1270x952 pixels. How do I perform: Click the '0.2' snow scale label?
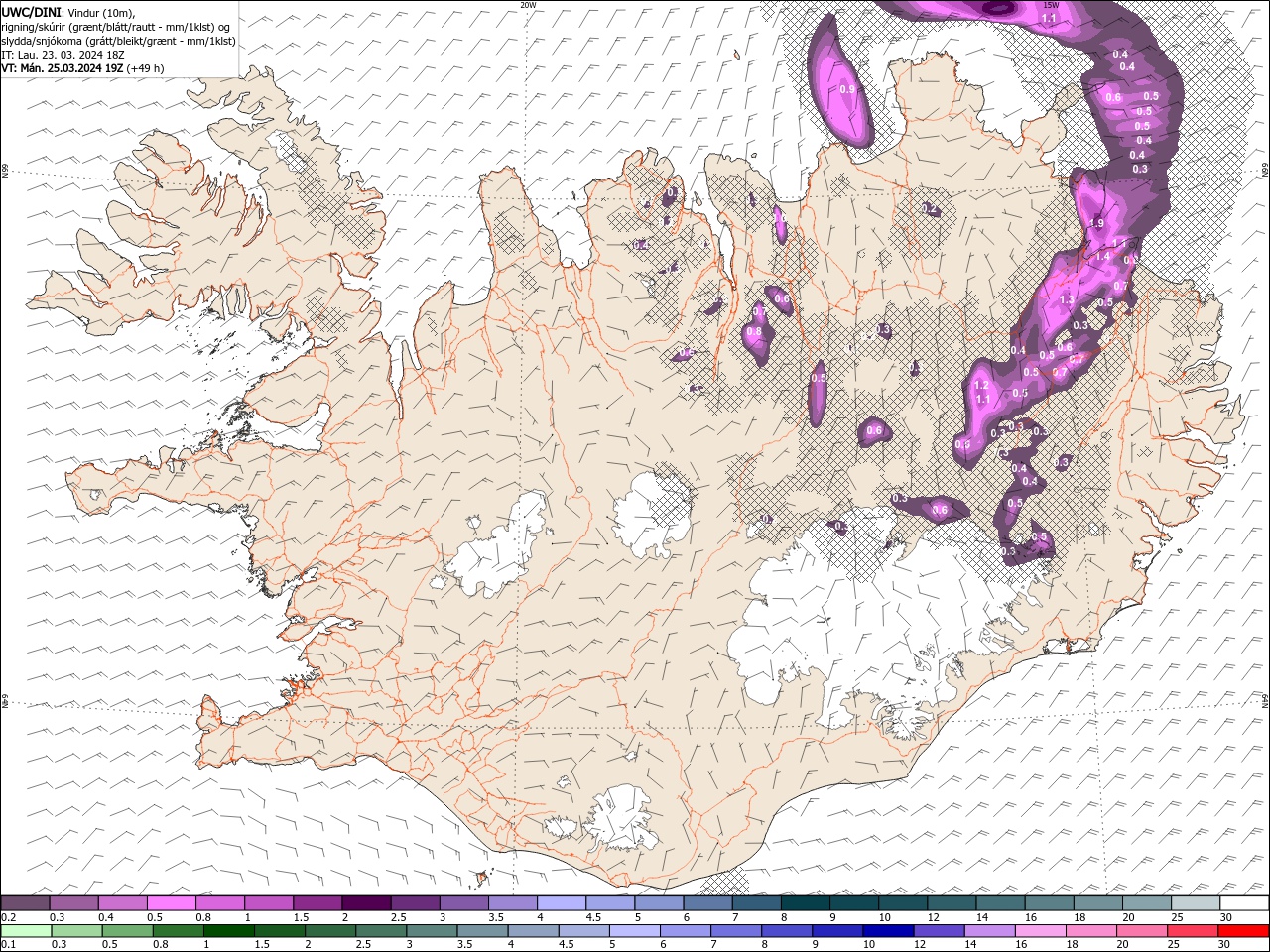(8, 917)
